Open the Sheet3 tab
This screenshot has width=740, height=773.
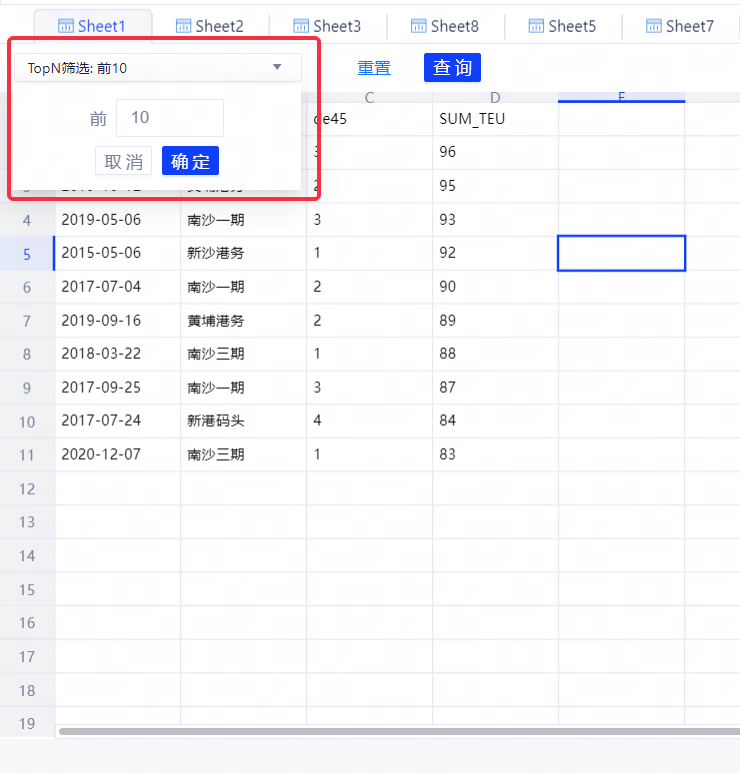click(x=327, y=26)
